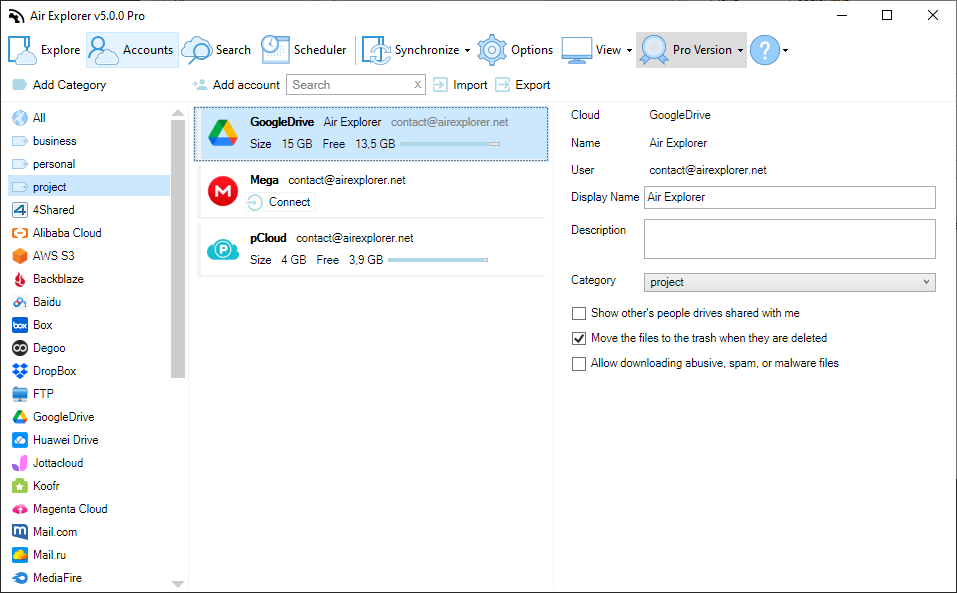This screenshot has height=593, width=957.
Task: Open the Scheduler
Action: click(303, 50)
